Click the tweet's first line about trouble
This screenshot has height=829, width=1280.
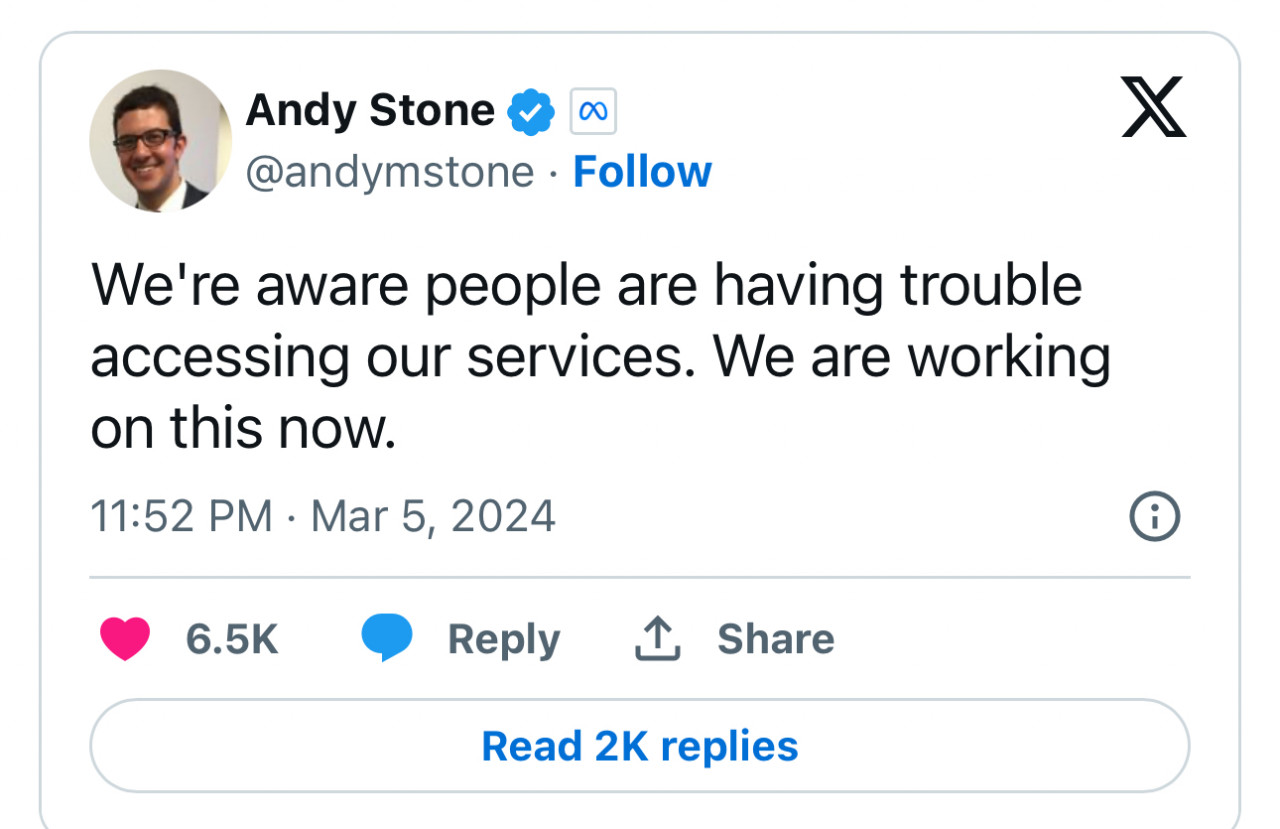[x=587, y=287]
